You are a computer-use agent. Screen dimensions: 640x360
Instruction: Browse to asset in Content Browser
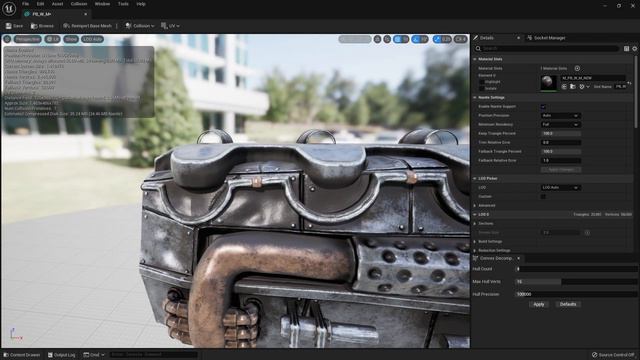tap(42, 26)
